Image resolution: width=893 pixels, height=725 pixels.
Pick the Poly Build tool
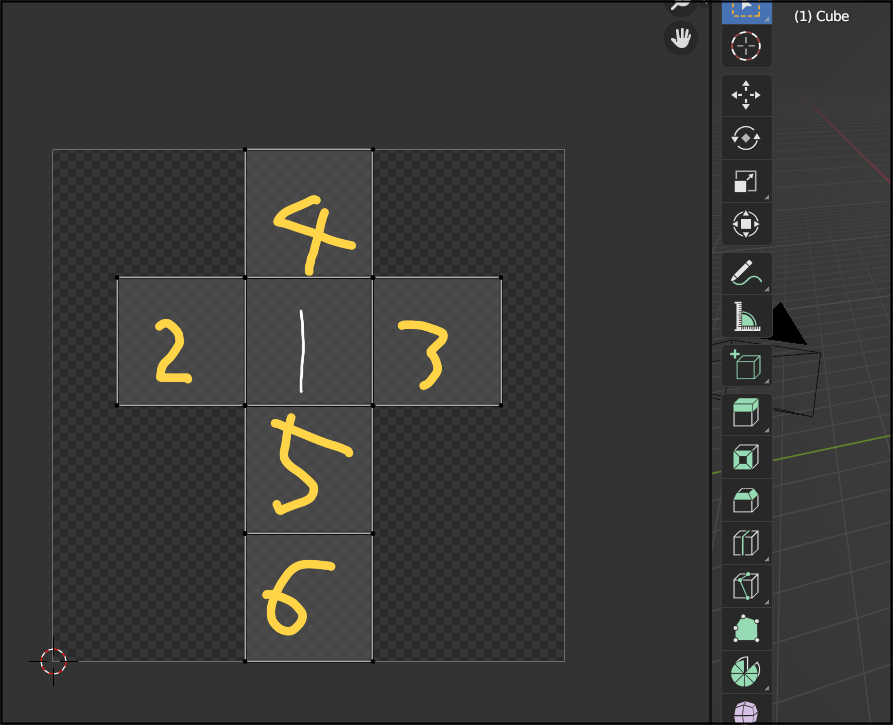coord(747,629)
